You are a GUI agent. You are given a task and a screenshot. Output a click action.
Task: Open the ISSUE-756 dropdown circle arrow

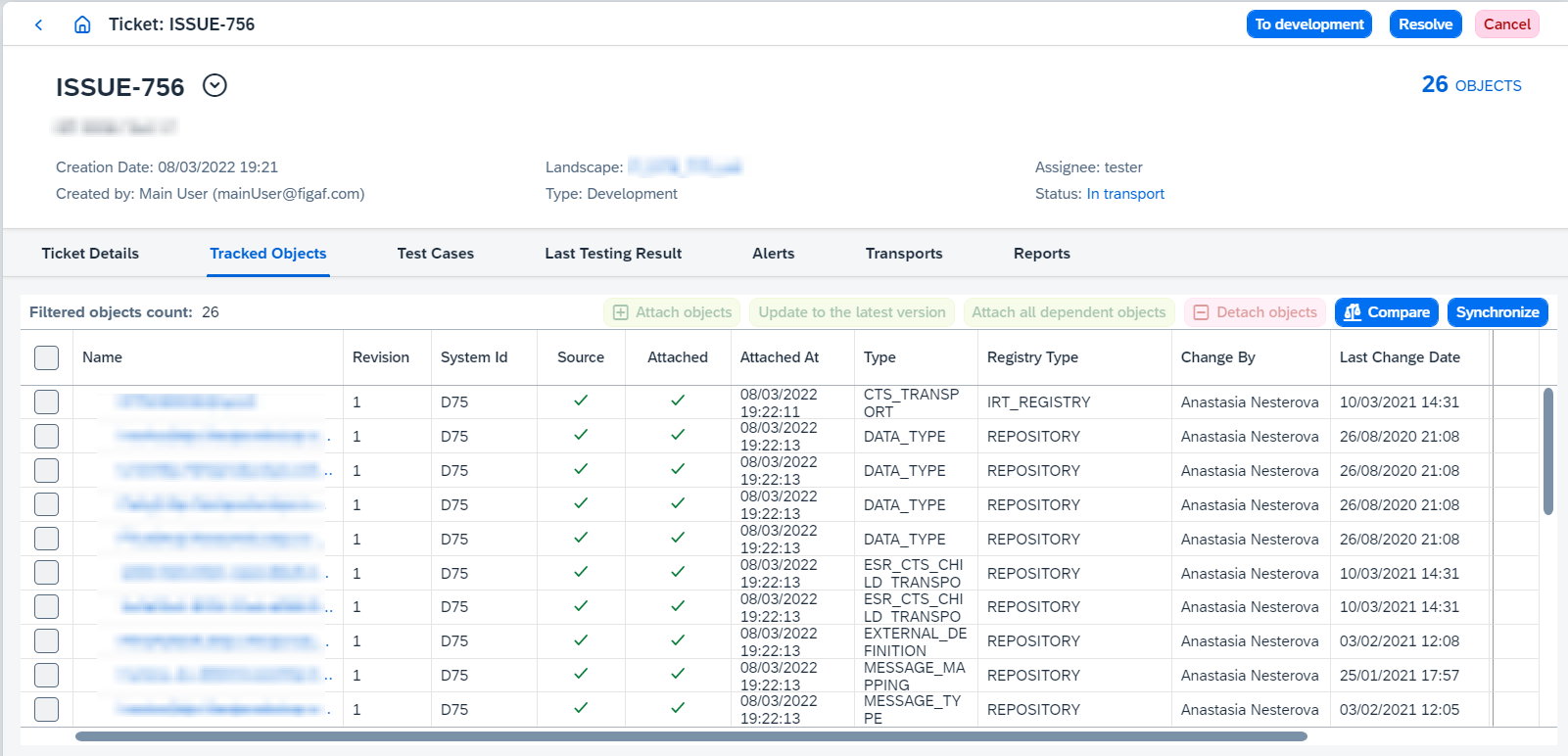click(x=214, y=86)
